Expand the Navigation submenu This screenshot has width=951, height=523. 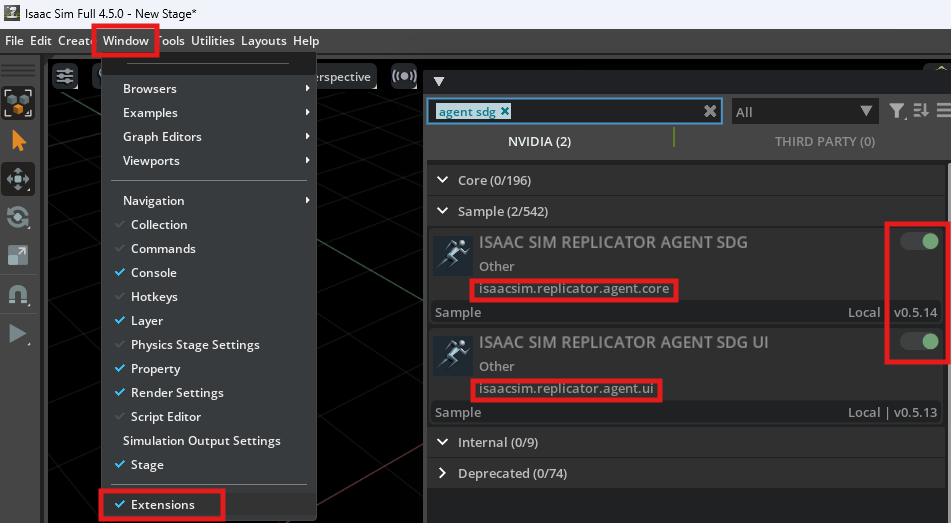pyautogui.click(x=209, y=200)
